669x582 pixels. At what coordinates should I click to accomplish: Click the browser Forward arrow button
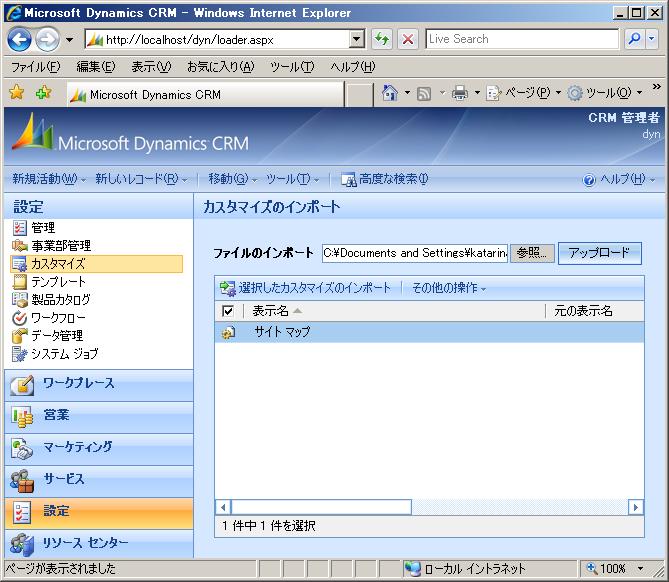coord(47,40)
